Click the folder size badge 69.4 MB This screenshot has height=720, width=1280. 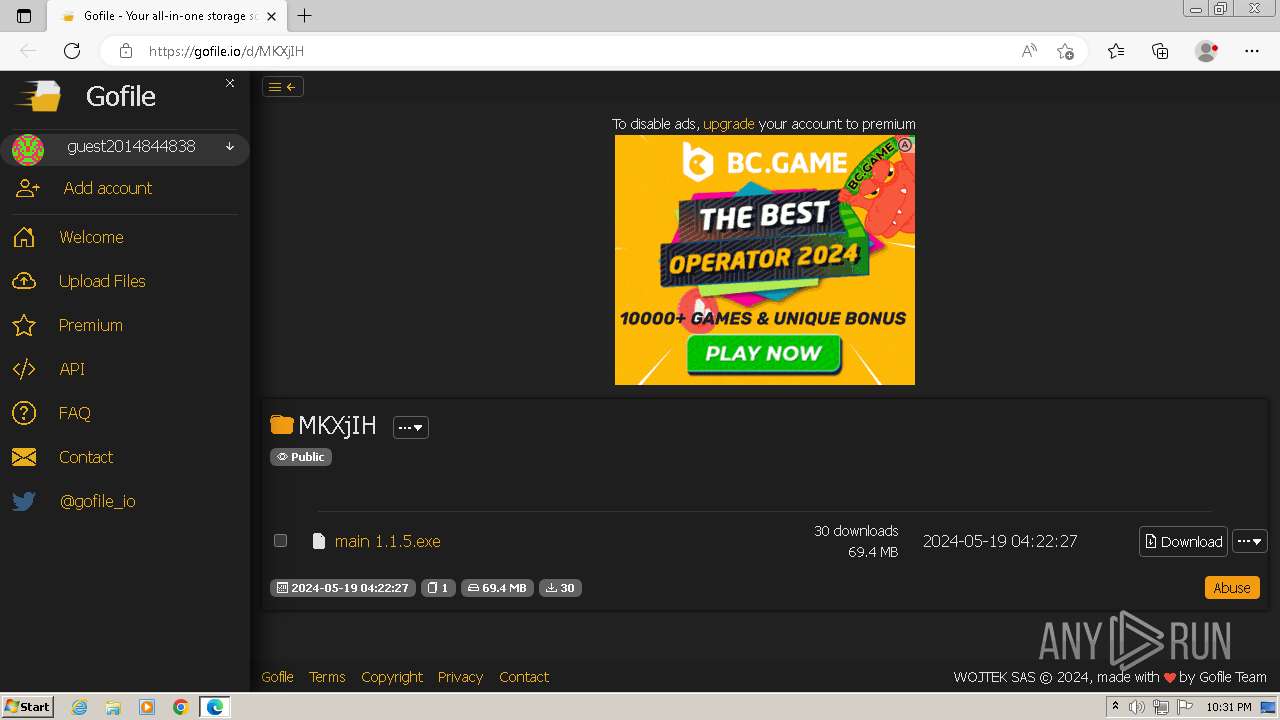click(x=497, y=588)
